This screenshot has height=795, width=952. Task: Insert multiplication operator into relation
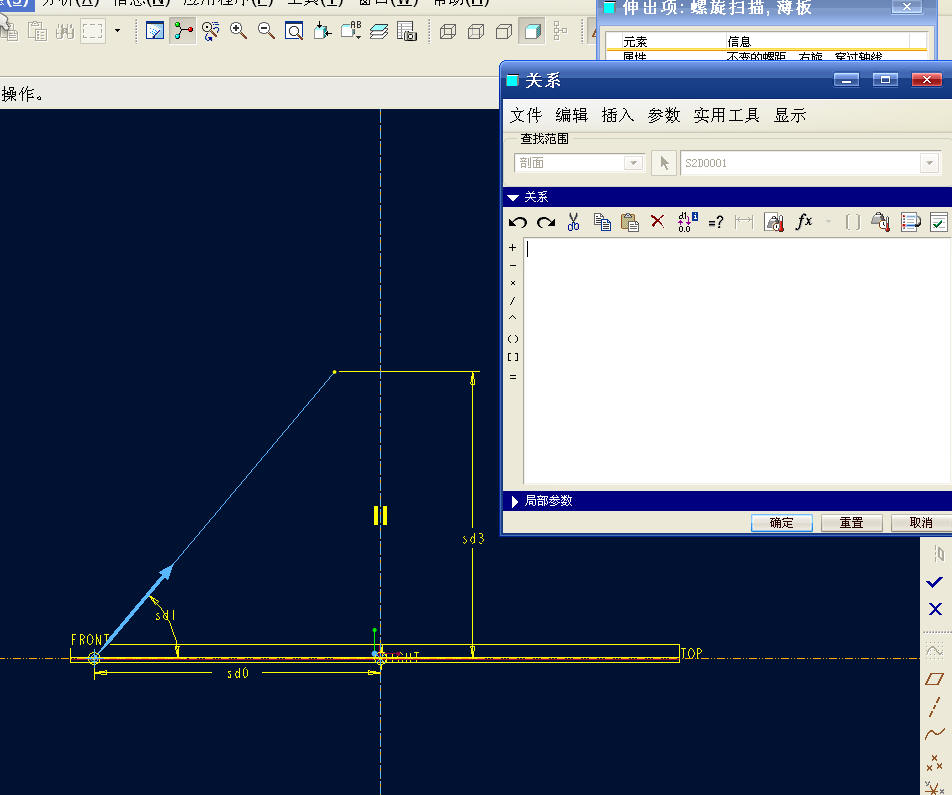[513, 283]
